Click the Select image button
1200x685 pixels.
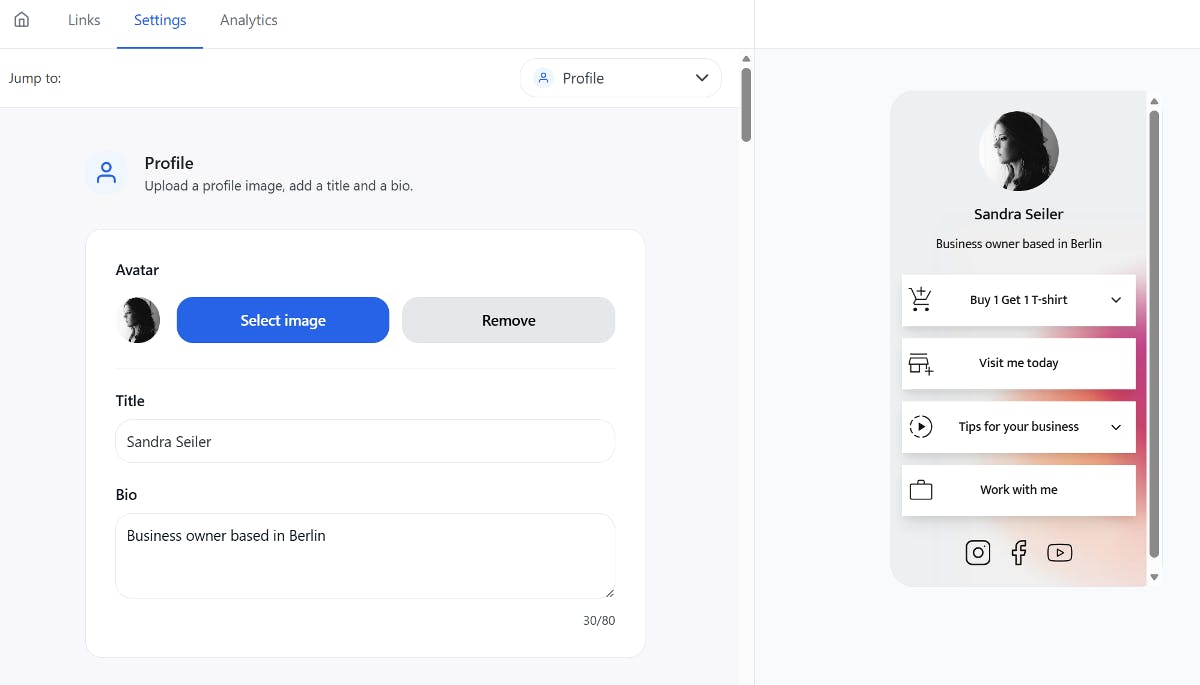pos(283,320)
